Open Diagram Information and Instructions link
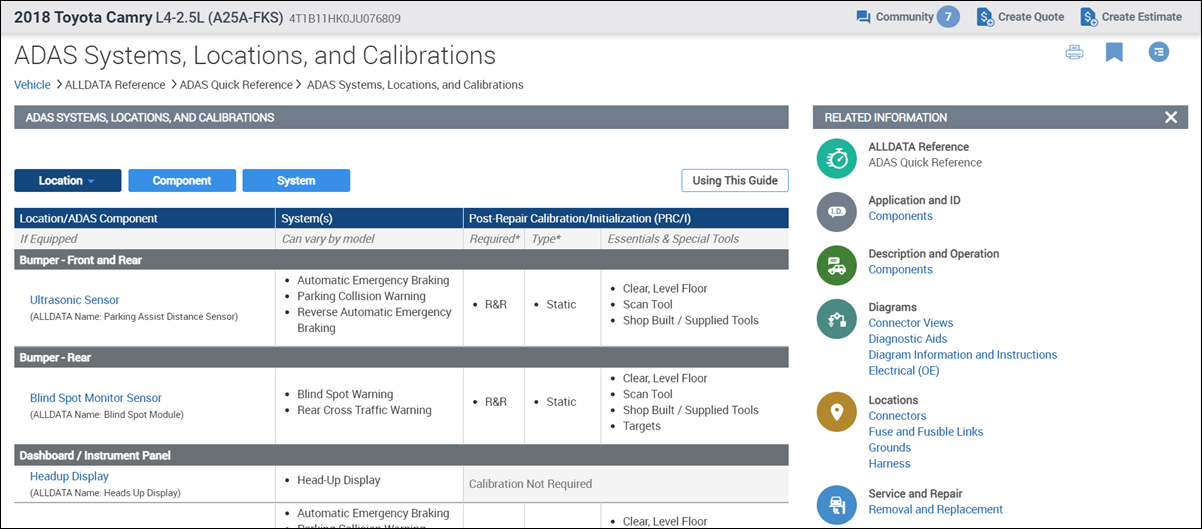 click(x=962, y=355)
